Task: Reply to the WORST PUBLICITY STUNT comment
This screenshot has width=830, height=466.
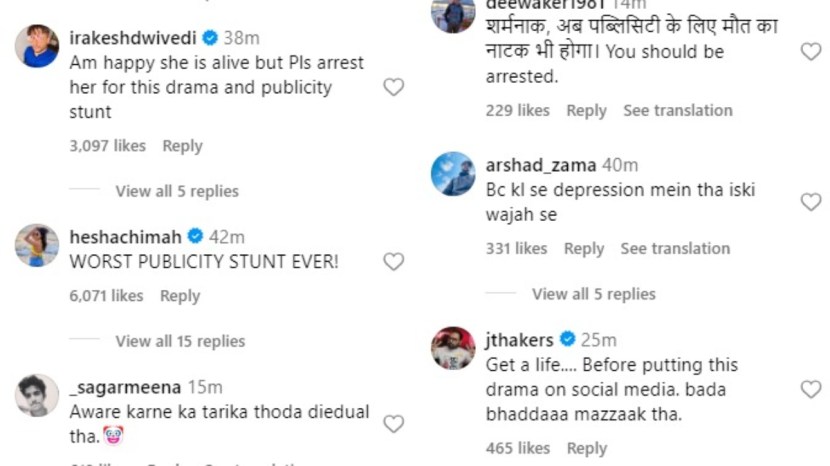Action: pyautogui.click(x=180, y=296)
